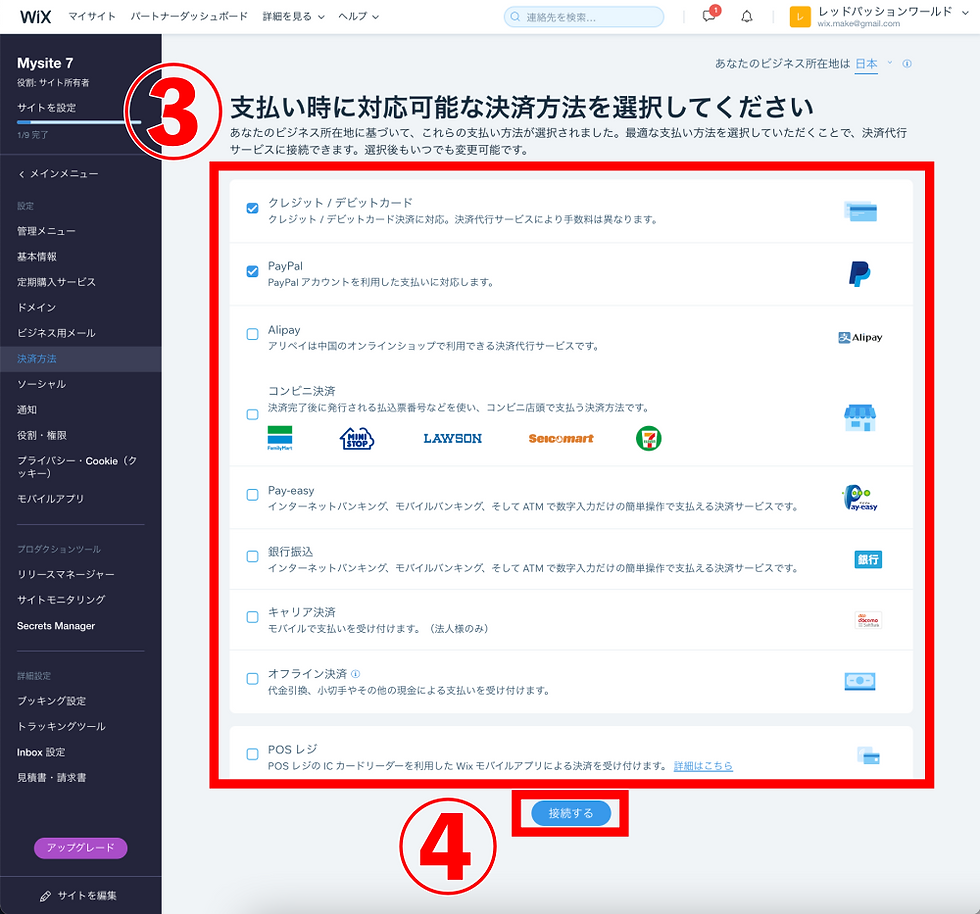Screen dimensions: 980x914
Task: Click the Seicomart logo
Action: click(x=561, y=438)
